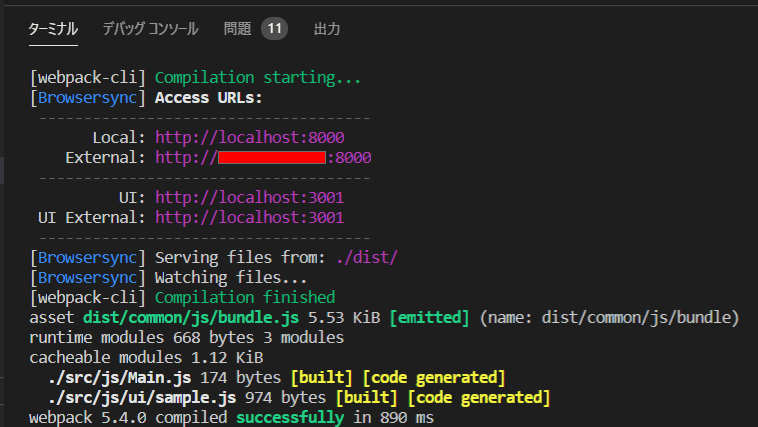Image resolution: width=758 pixels, height=427 pixels.
Task: Click the '(name: dist/common/js/bundle)' text
Action: click(x=609, y=318)
